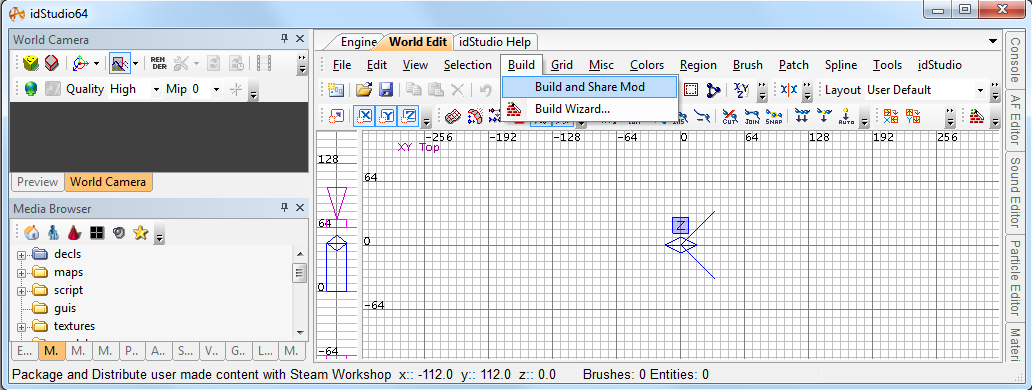Open the File menu

coord(342,64)
